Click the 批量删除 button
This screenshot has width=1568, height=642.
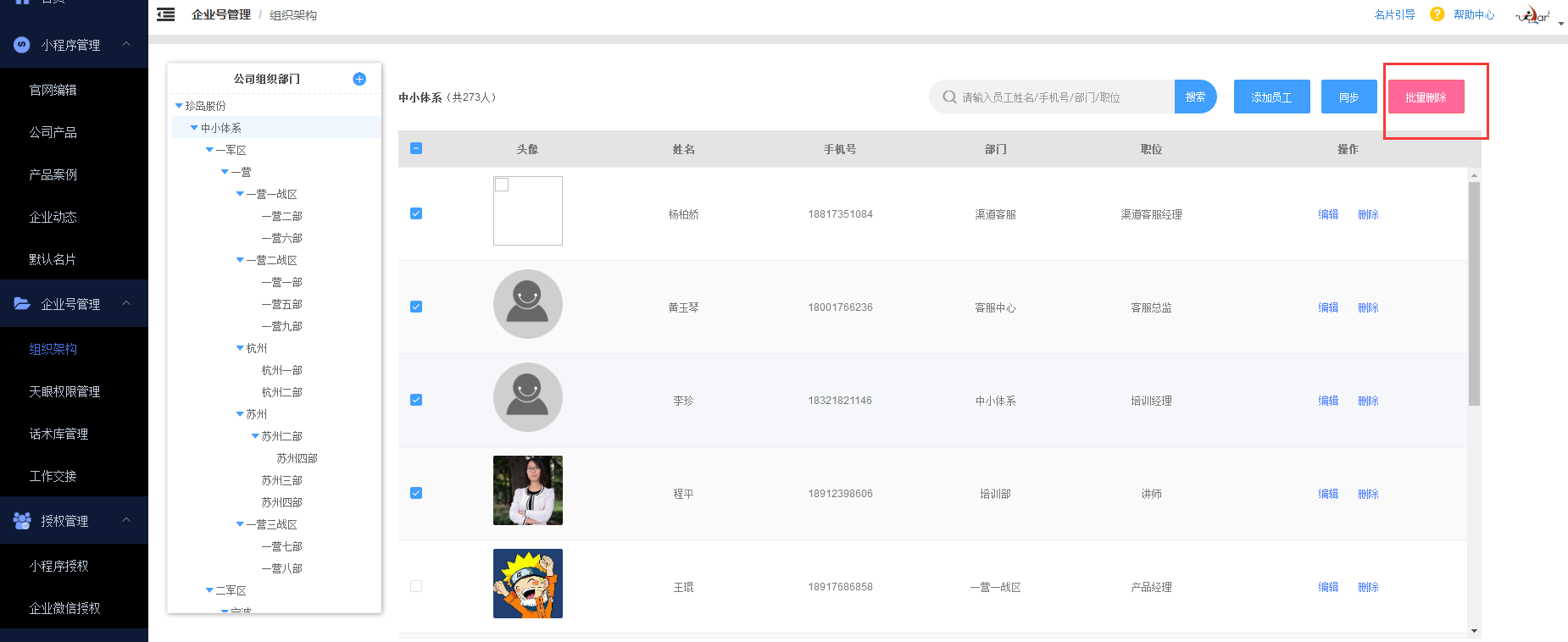[1426, 97]
